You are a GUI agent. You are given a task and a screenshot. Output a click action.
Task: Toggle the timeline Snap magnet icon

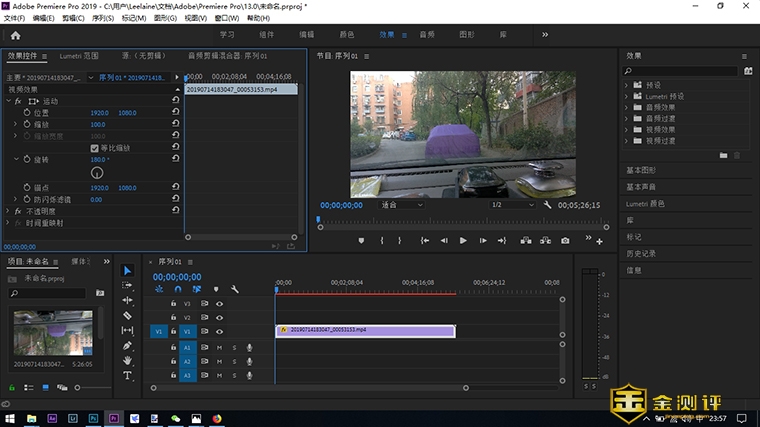pos(178,289)
